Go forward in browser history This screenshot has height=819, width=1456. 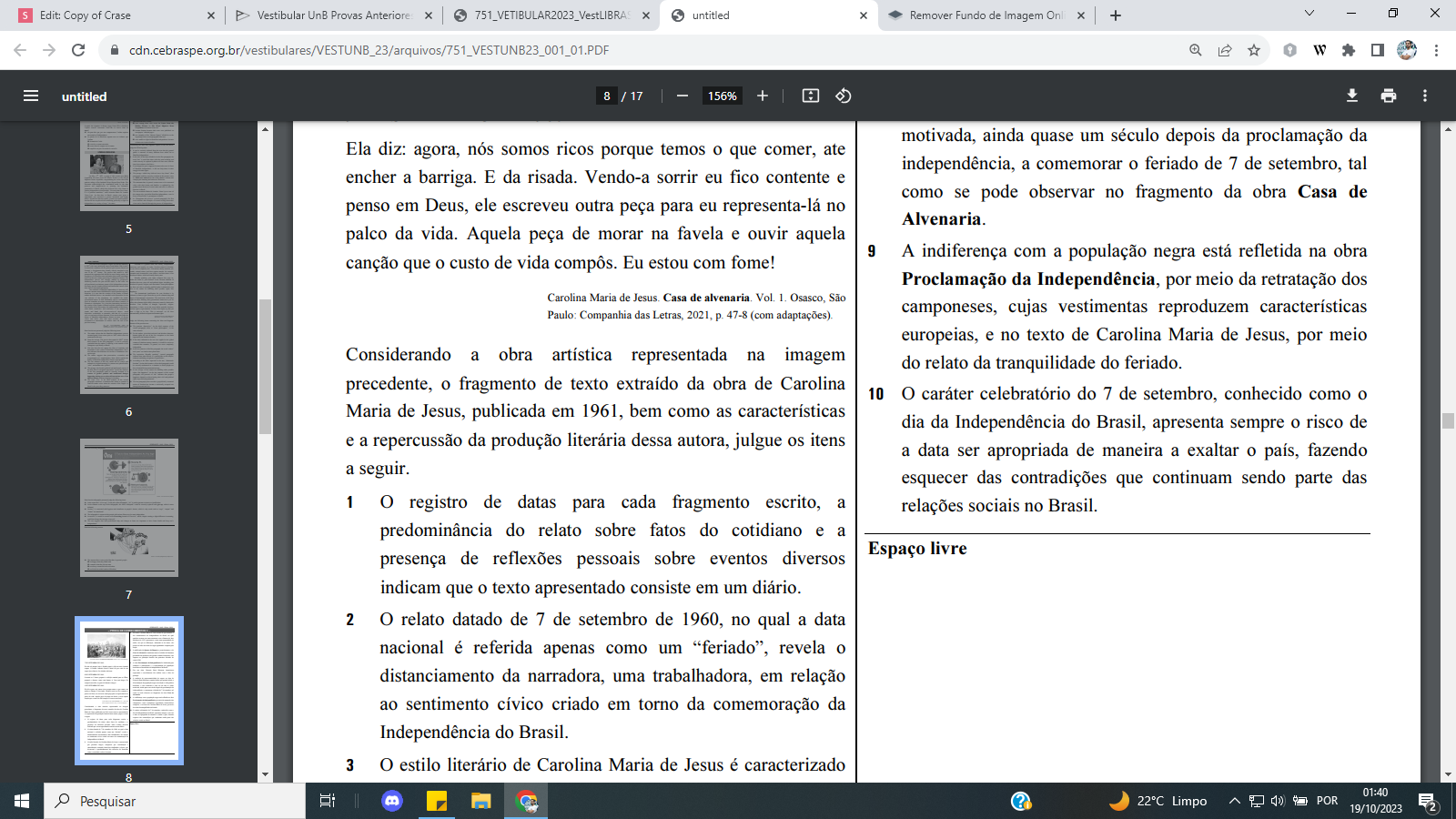49,50
